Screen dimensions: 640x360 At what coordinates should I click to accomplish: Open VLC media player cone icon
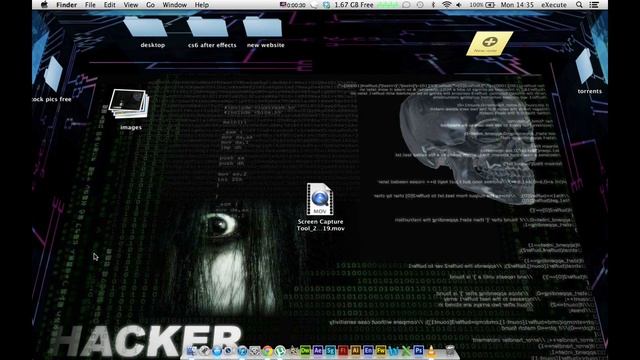[431, 350]
